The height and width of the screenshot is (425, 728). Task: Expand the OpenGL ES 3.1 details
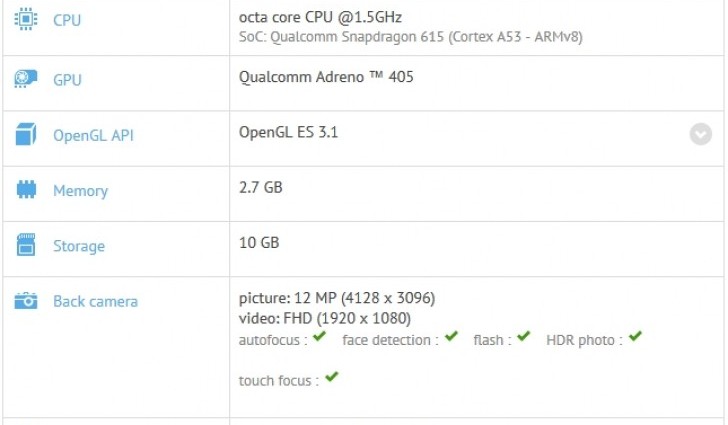click(700, 134)
